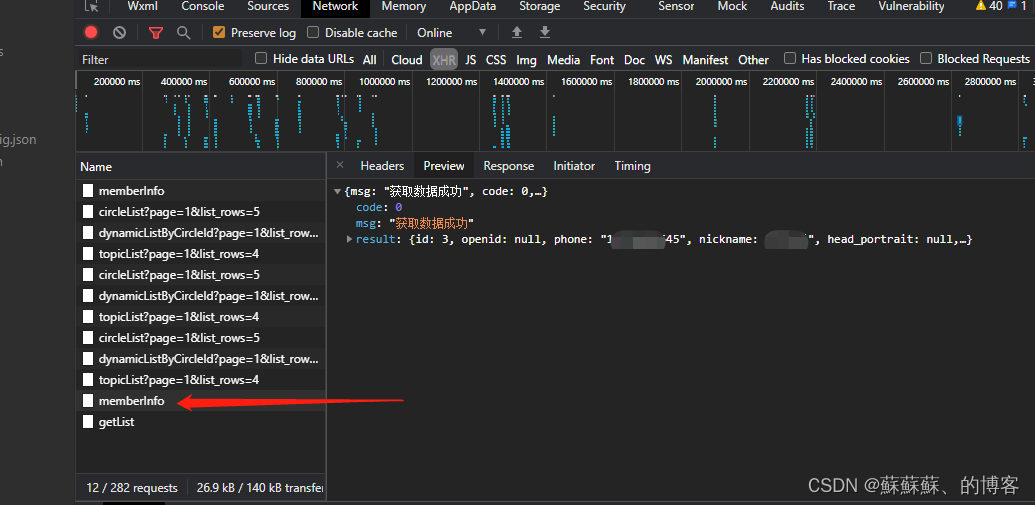Image resolution: width=1035 pixels, height=505 pixels.
Task: Switch to the Vulnerability tab
Action: click(911, 7)
